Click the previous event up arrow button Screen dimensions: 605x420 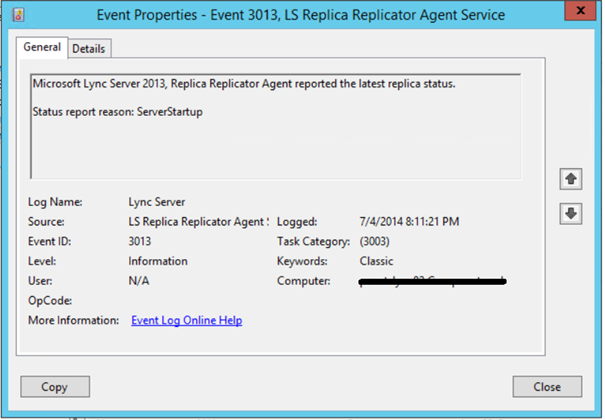tap(571, 179)
